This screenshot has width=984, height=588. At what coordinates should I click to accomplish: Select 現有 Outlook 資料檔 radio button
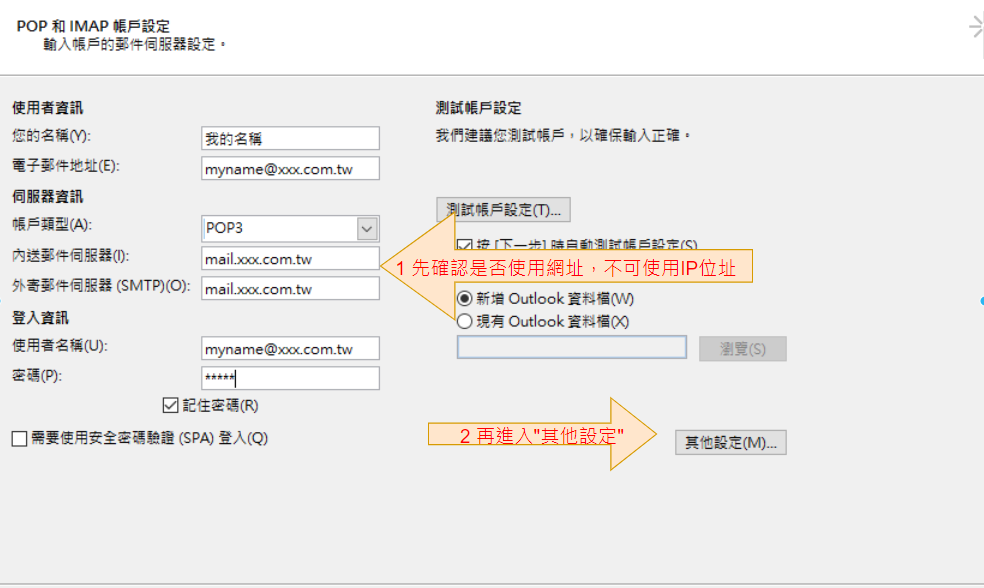tap(465, 321)
